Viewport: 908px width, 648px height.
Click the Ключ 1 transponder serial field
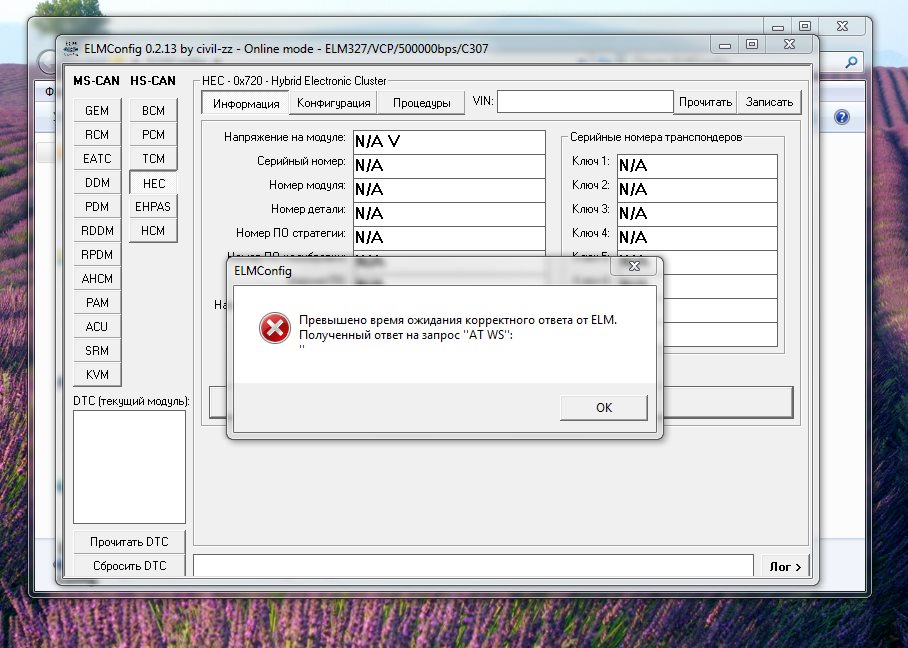696,165
